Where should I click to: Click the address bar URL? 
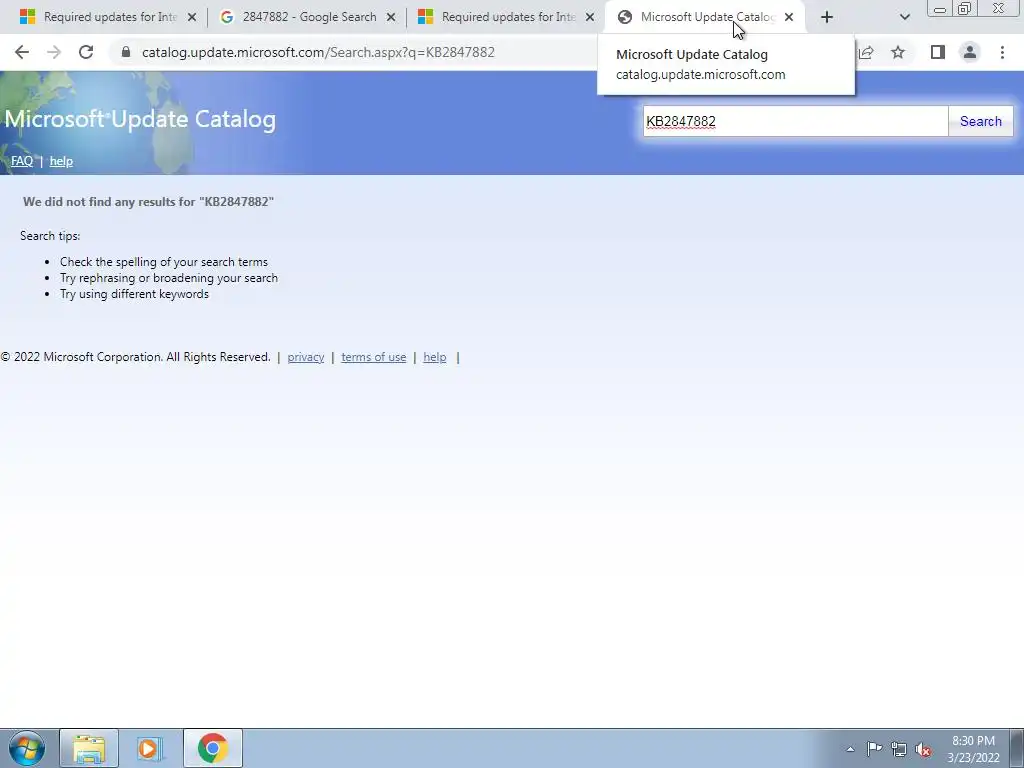[318, 52]
